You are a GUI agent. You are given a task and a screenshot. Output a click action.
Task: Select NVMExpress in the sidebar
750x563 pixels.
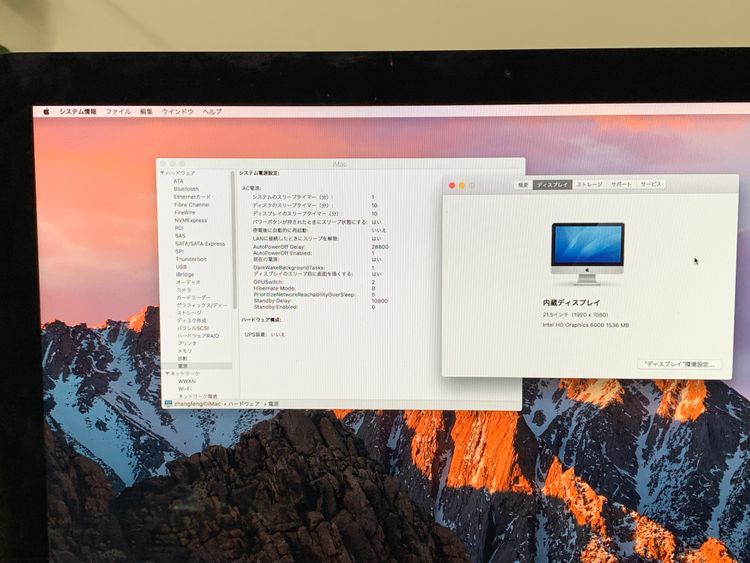pyautogui.click(x=191, y=221)
